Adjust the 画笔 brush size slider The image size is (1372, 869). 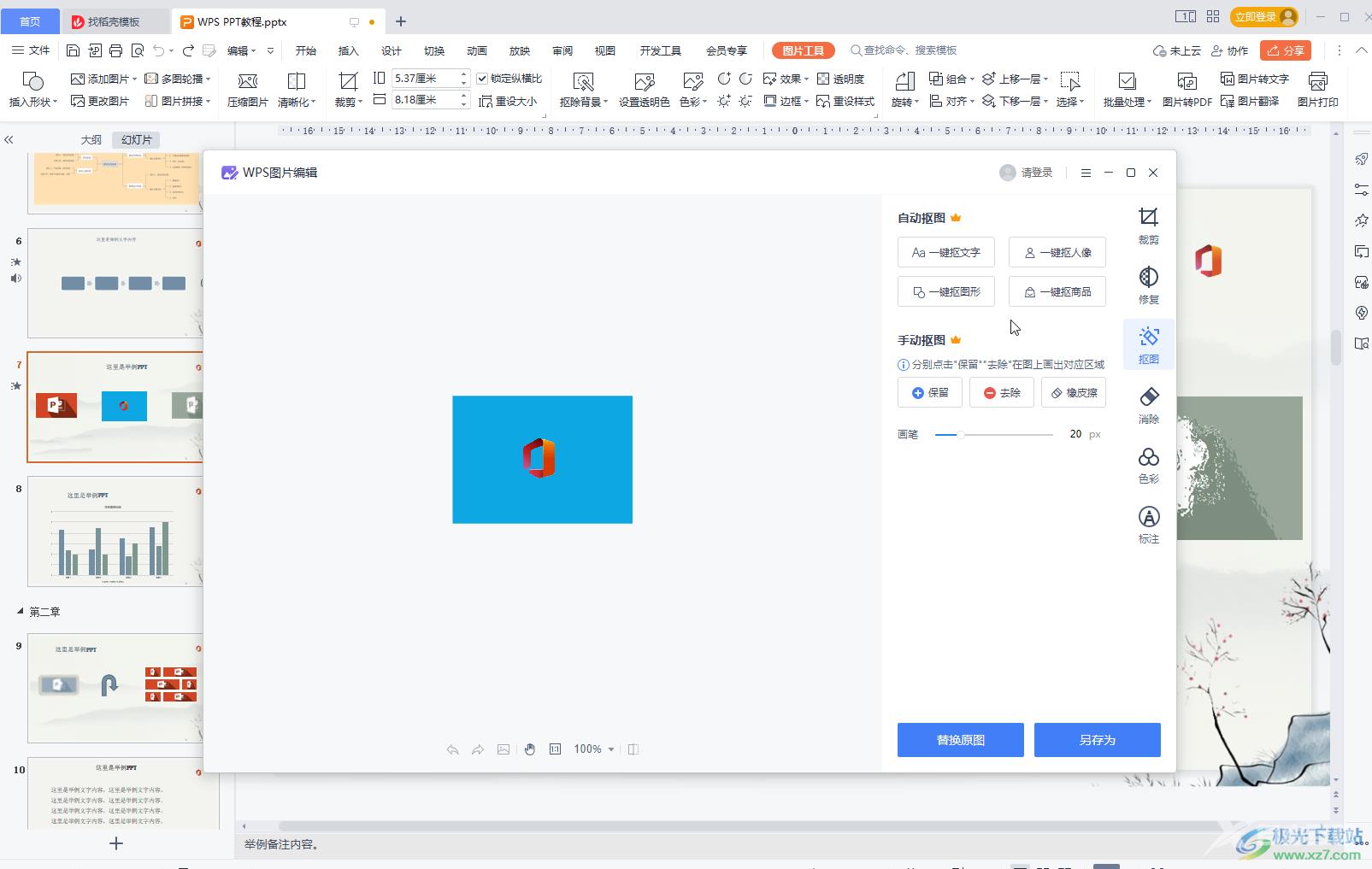[961, 435]
